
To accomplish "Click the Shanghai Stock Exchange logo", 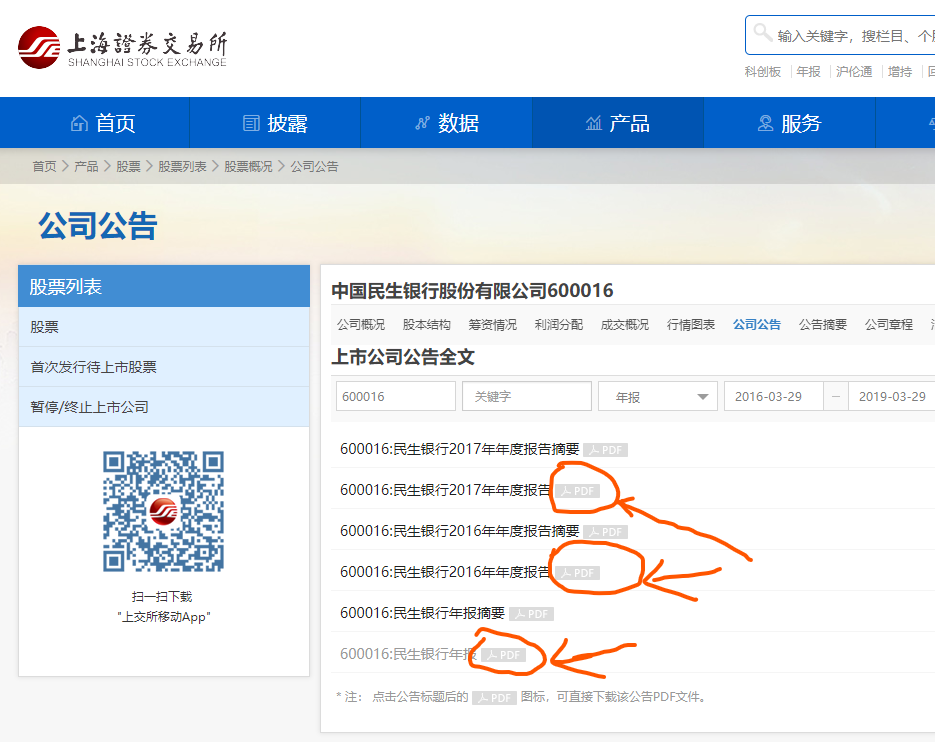I will [x=122, y=47].
